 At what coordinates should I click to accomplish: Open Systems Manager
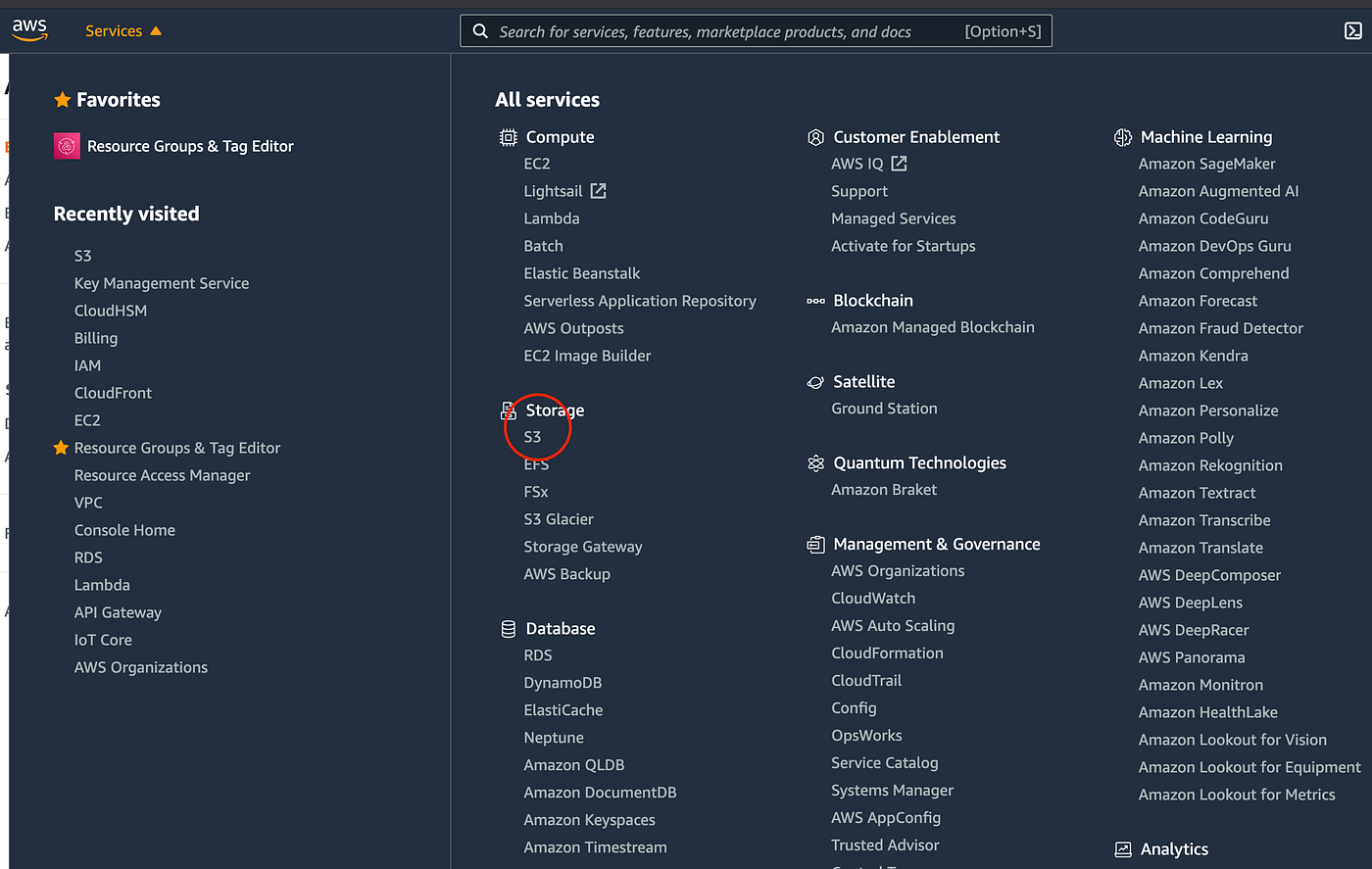[892, 791]
